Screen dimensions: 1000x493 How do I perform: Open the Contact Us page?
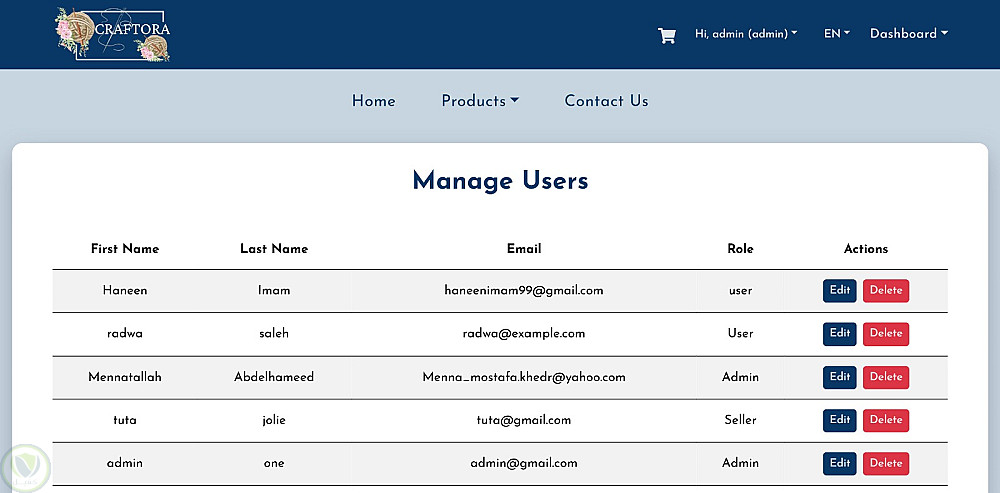pos(606,101)
